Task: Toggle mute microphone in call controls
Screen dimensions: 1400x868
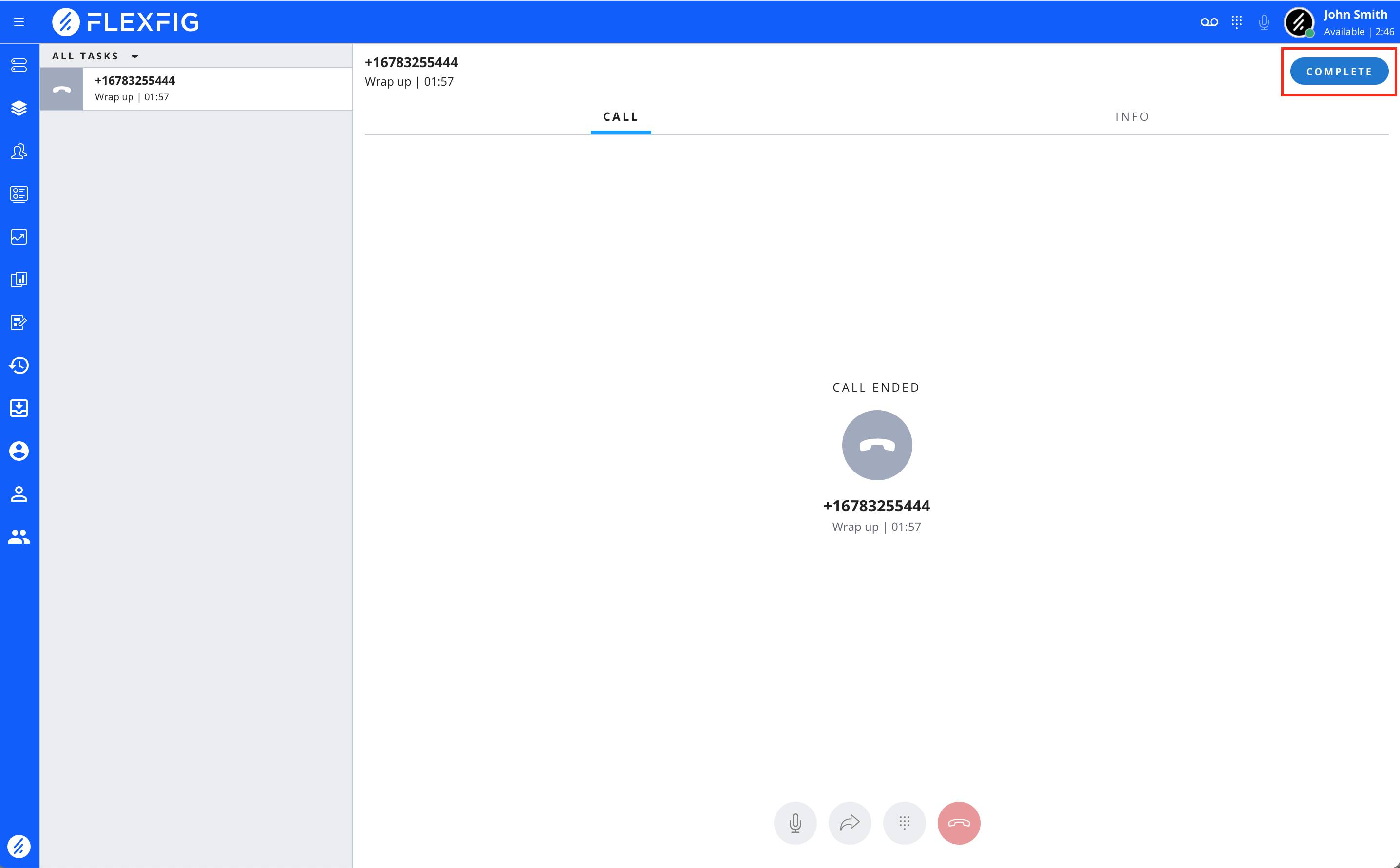Action: tap(795, 823)
